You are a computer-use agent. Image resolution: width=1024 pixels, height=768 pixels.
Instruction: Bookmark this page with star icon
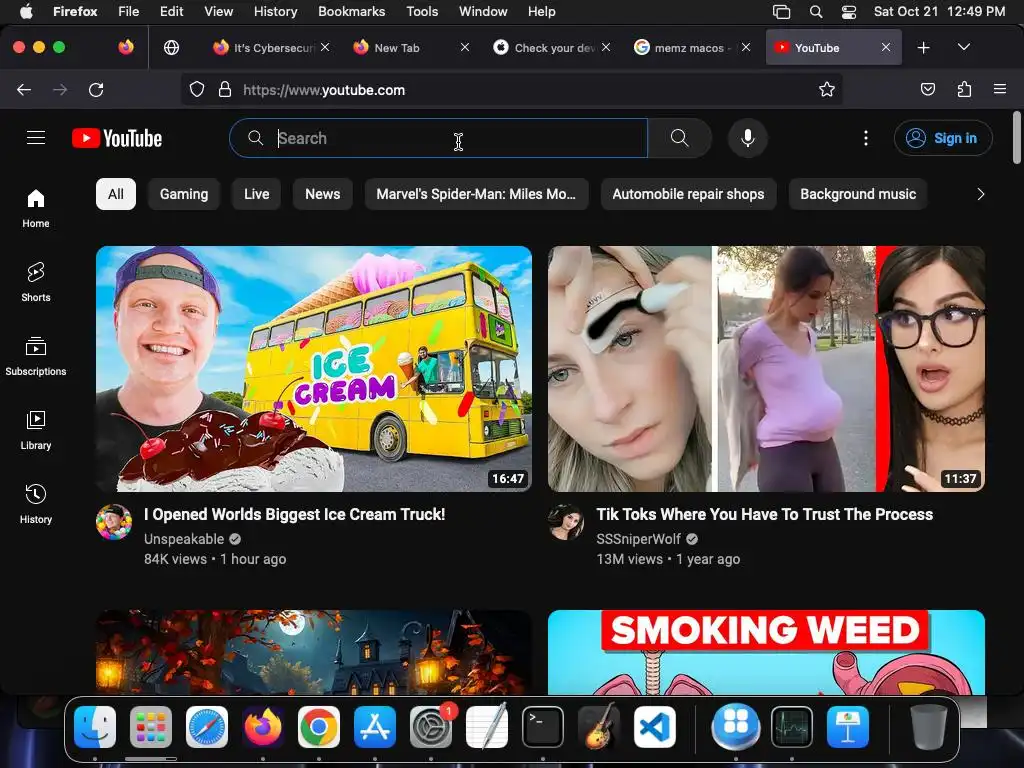click(827, 89)
